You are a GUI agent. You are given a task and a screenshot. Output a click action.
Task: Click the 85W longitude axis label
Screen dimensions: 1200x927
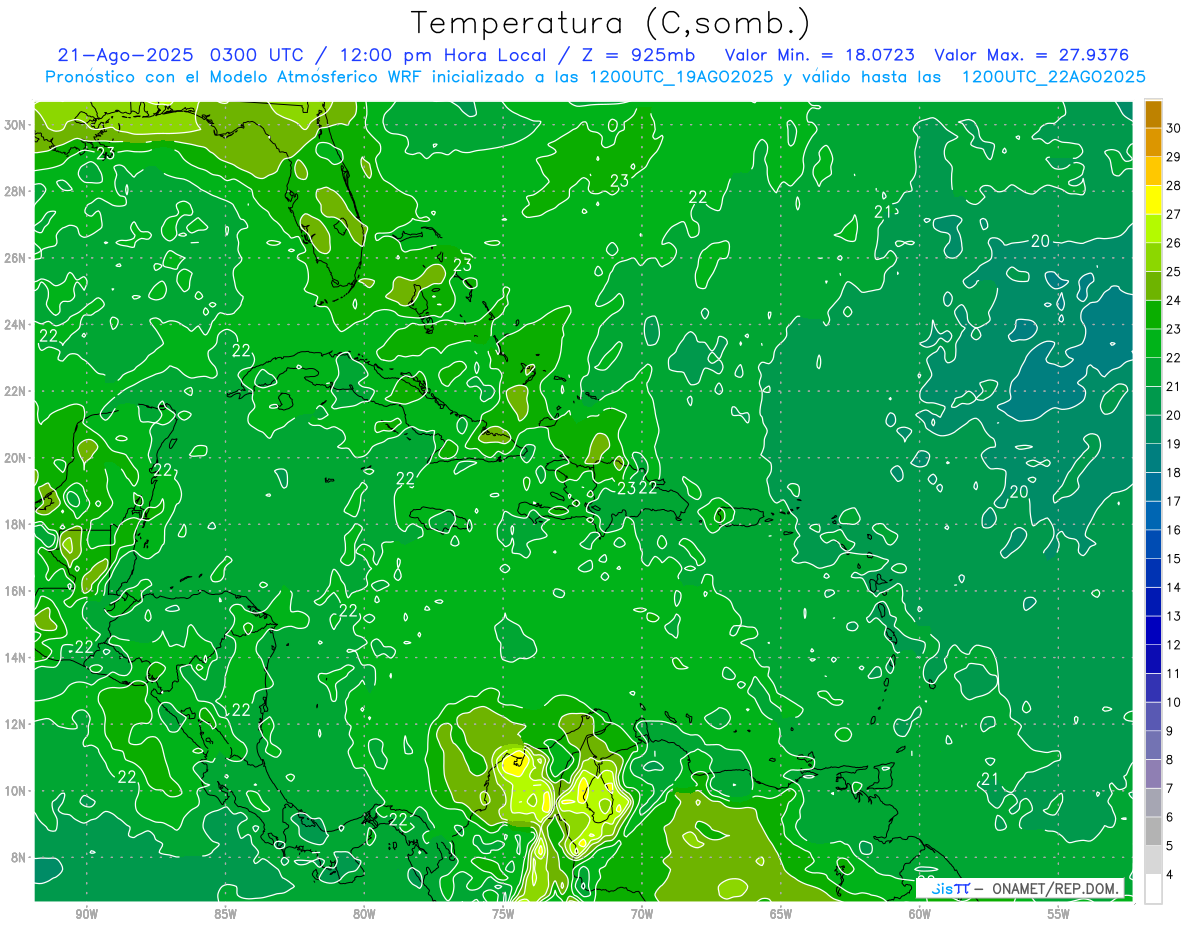point(225,914)
